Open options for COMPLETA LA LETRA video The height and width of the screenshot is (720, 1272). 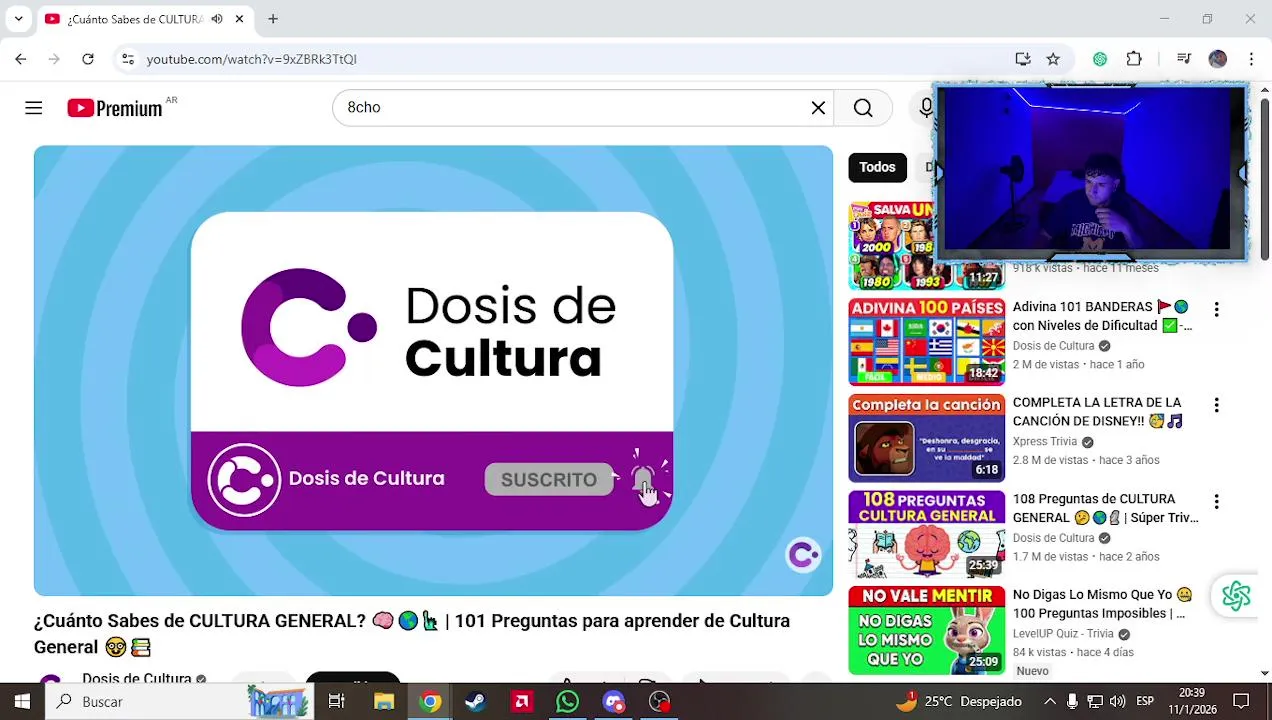pyautogui.click(x=1216, y=405)
